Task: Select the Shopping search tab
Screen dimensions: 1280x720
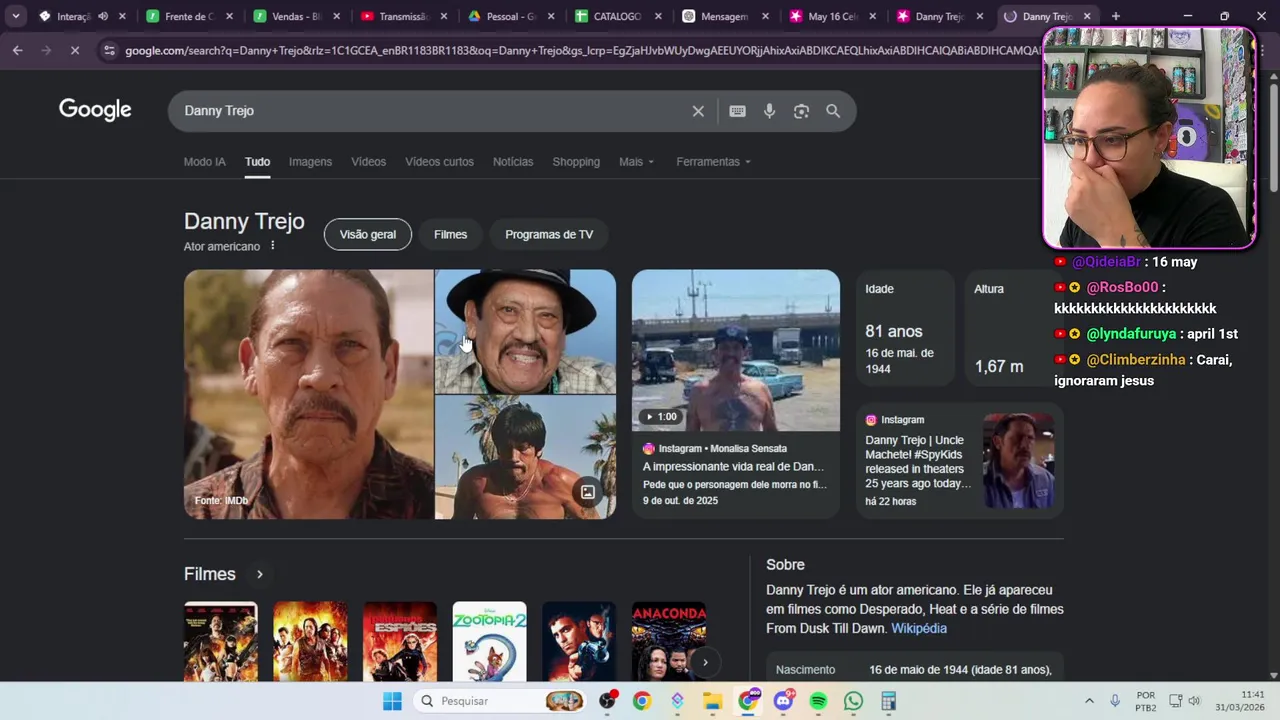Action: (576, 162)
